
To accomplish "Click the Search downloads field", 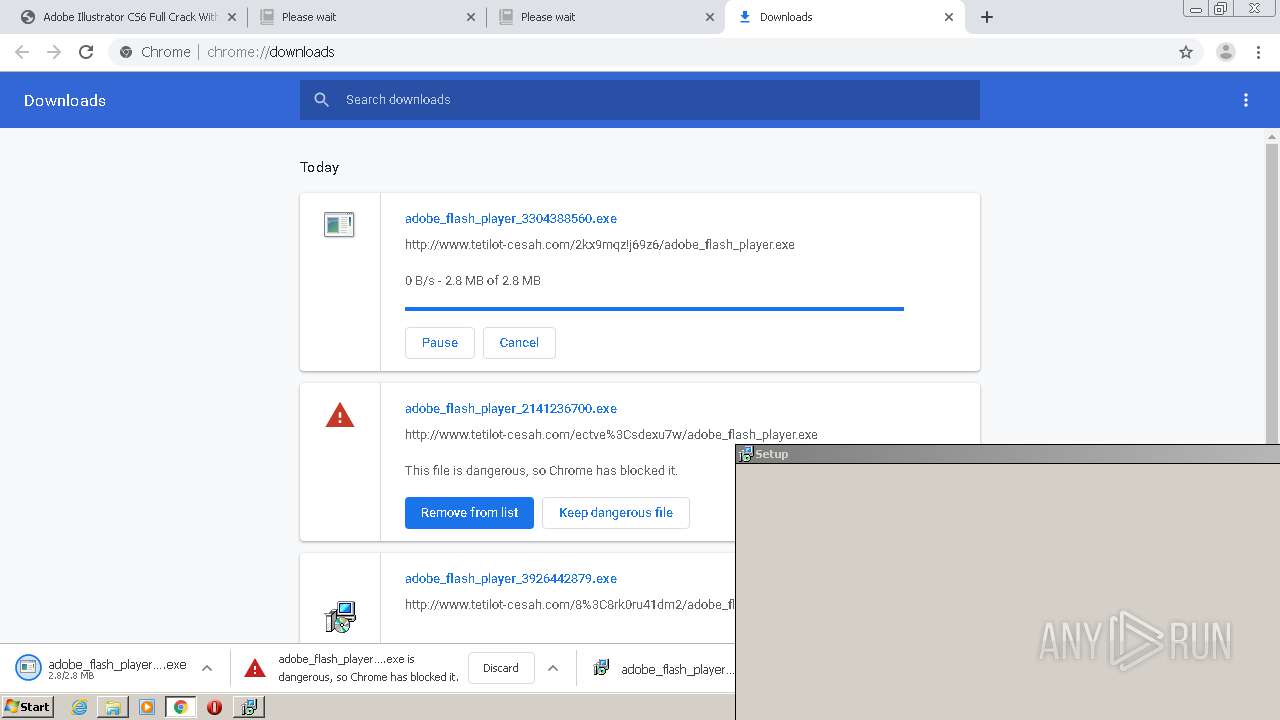I will click(x=640, y=100).
